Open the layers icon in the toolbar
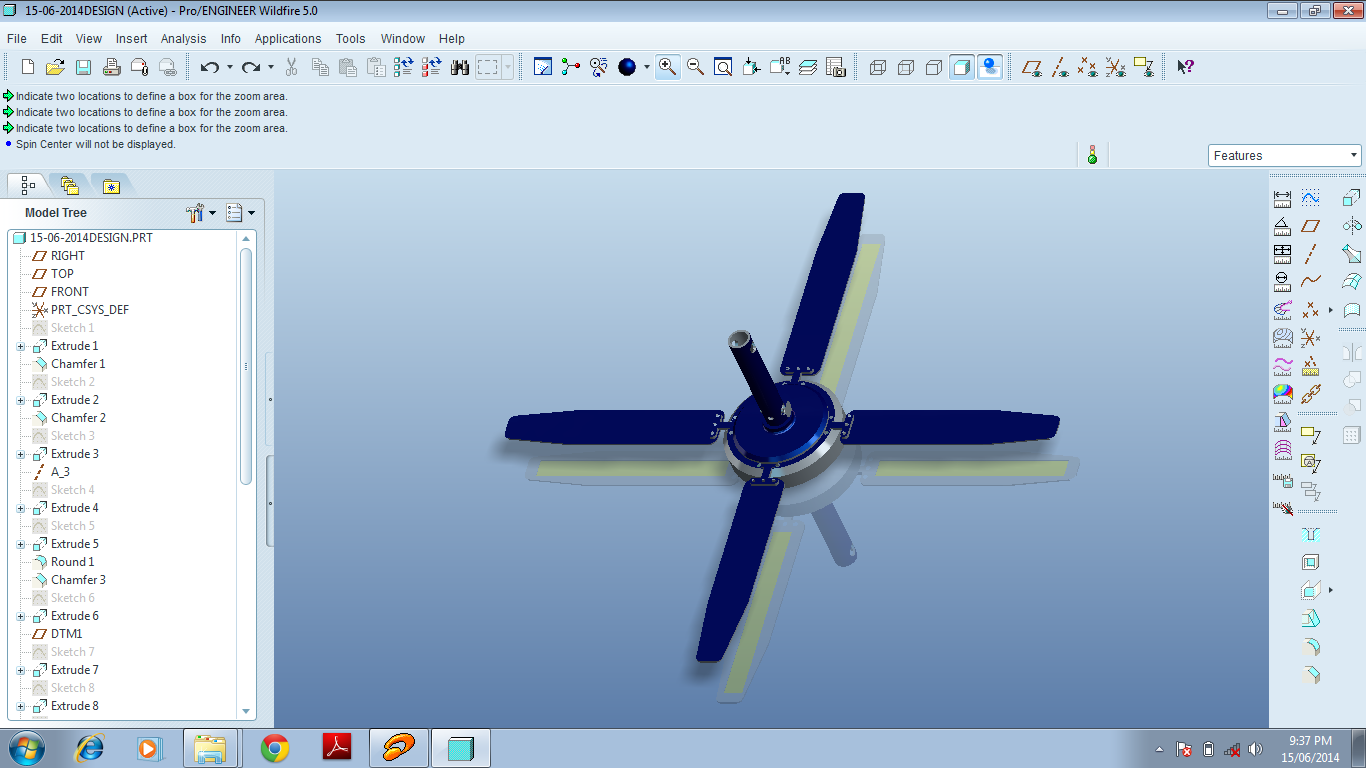Viewport: 1366px width, 768px height. (x=808, y=67)
